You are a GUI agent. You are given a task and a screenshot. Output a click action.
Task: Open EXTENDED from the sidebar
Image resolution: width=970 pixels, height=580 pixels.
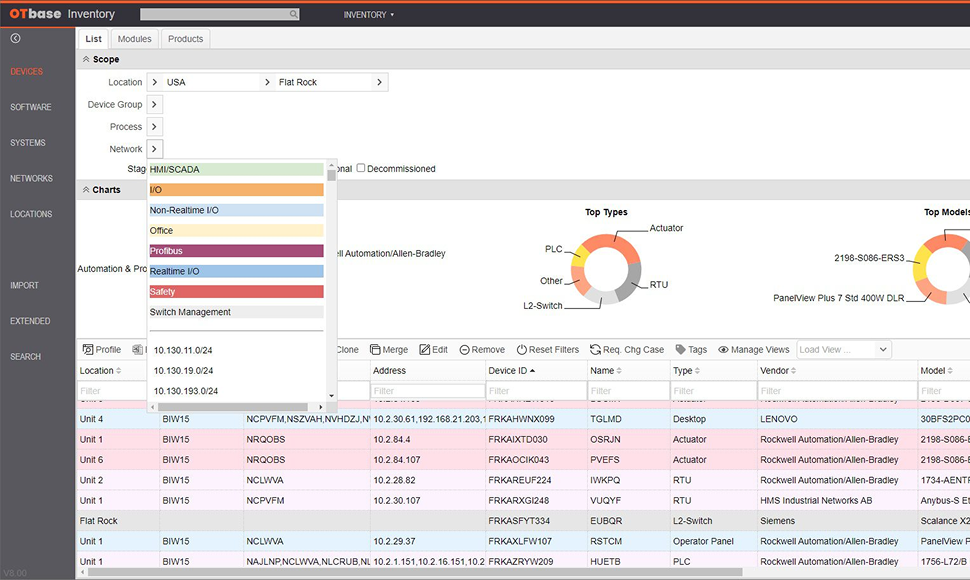pyautogui.click(x=30, y=321)
